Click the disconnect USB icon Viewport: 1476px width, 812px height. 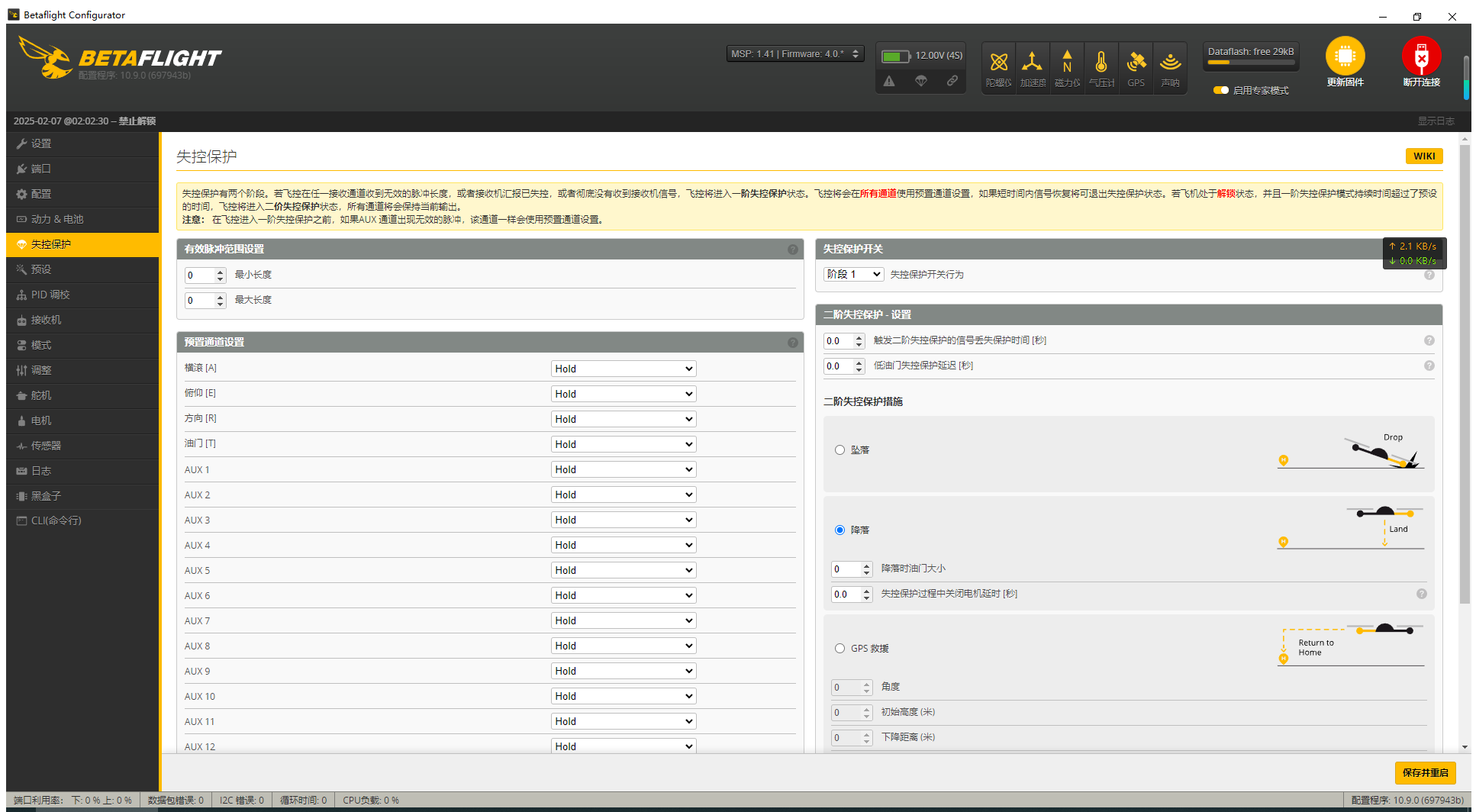coord(1421,56)
